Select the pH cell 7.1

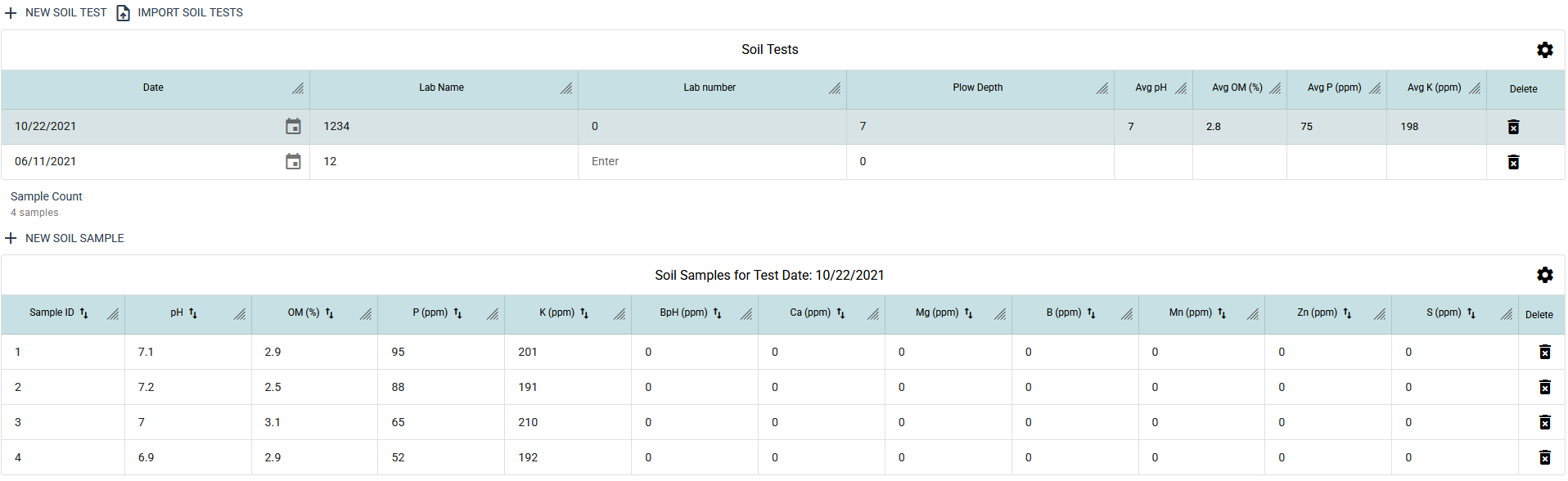[188, 352]
